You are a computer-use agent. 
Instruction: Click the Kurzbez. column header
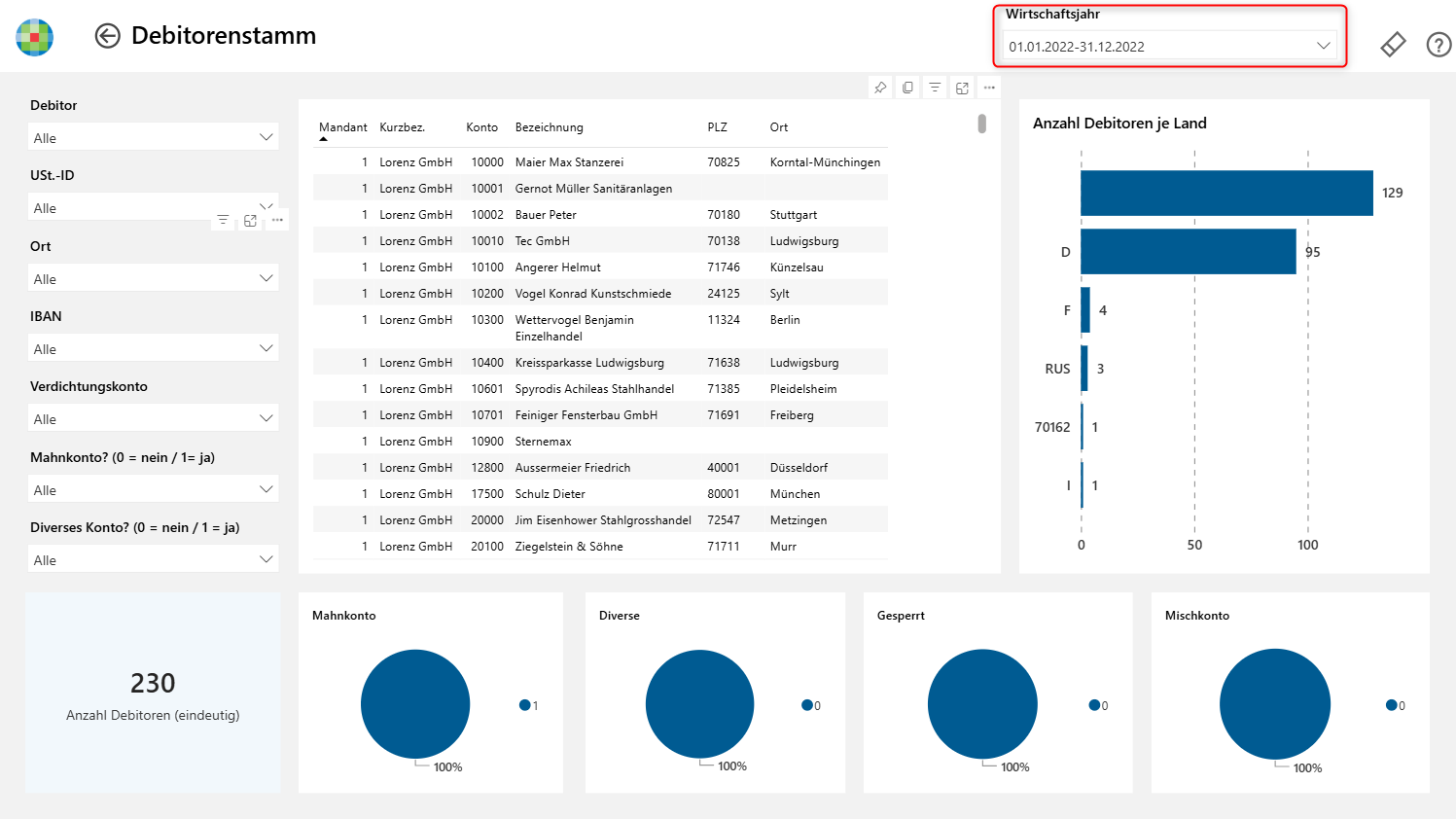point(402,127)
